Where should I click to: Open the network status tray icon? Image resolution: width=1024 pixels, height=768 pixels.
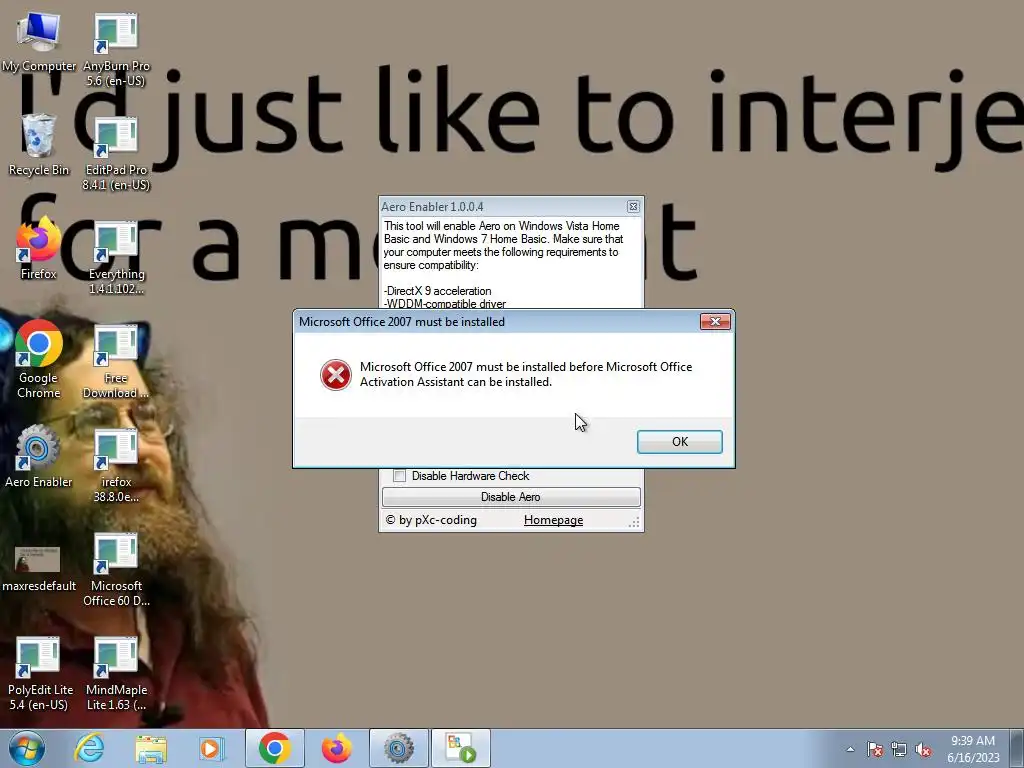(899, 749)
